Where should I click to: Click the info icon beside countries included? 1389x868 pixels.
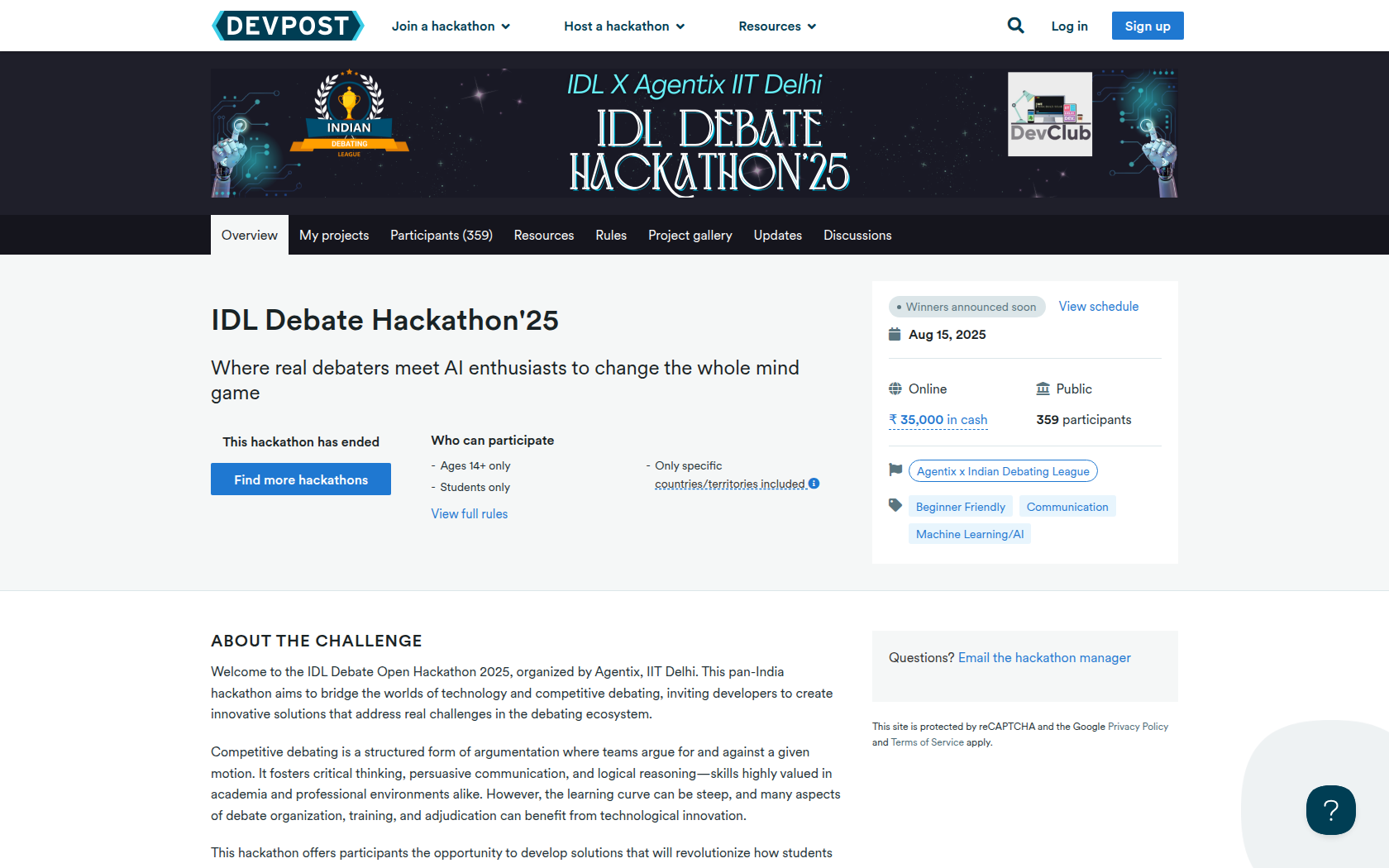pyautogui.click(x=814, y=484)
